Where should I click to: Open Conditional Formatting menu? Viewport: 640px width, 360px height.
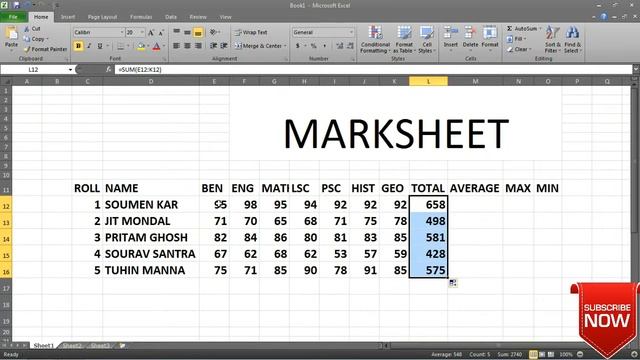375,40
